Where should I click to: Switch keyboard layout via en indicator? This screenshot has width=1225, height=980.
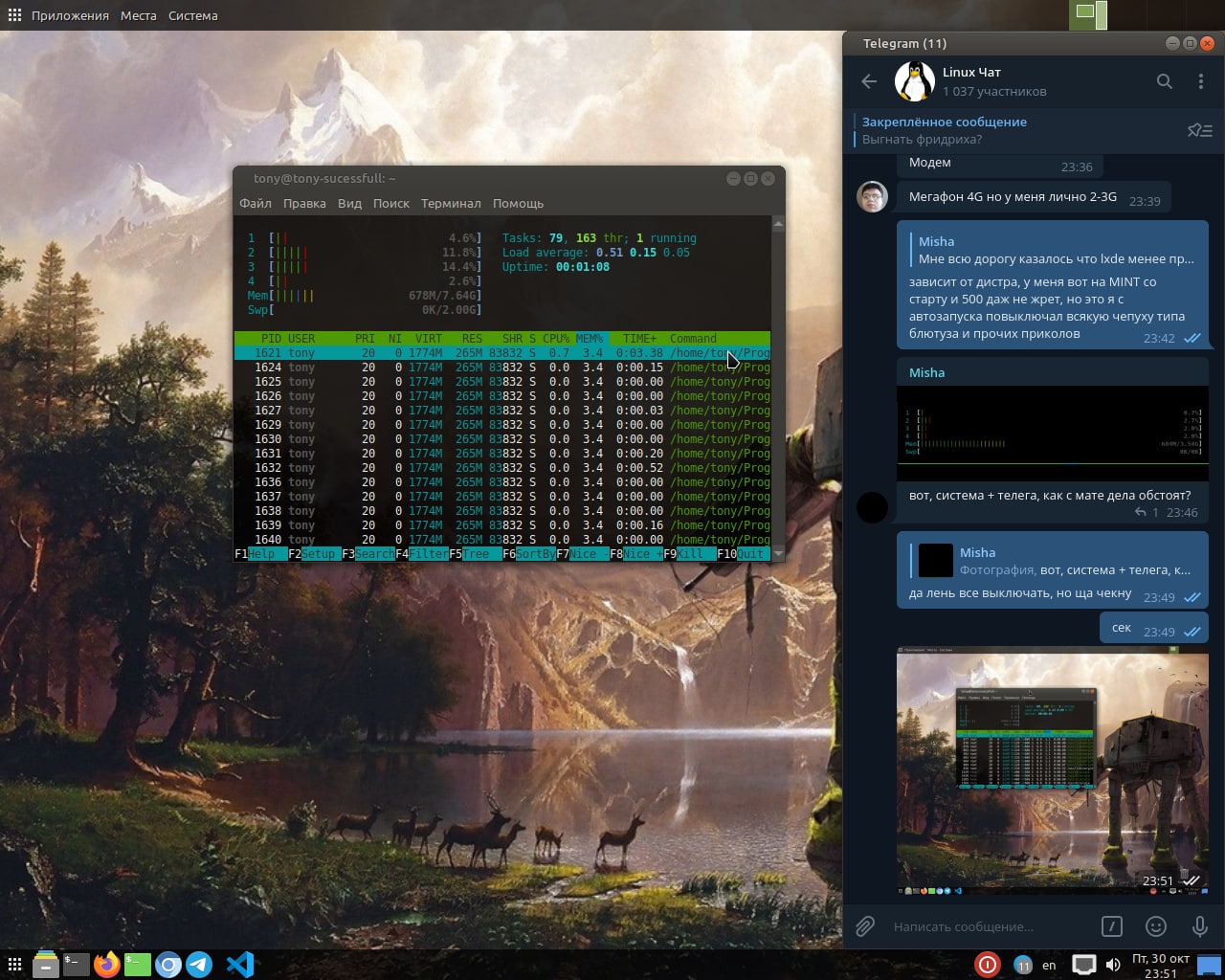click(x=1049, y=965)
